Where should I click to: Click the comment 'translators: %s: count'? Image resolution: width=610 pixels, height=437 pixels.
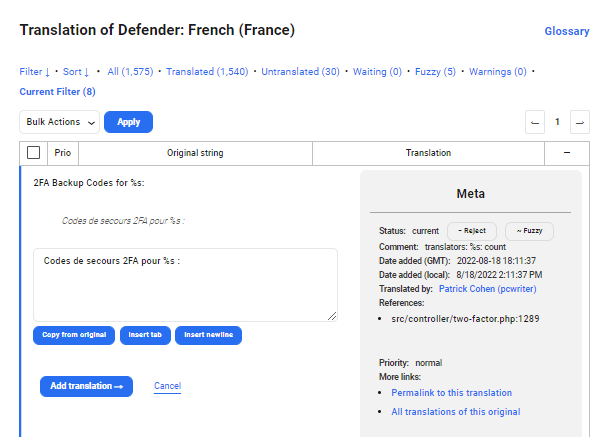(465, 247)
